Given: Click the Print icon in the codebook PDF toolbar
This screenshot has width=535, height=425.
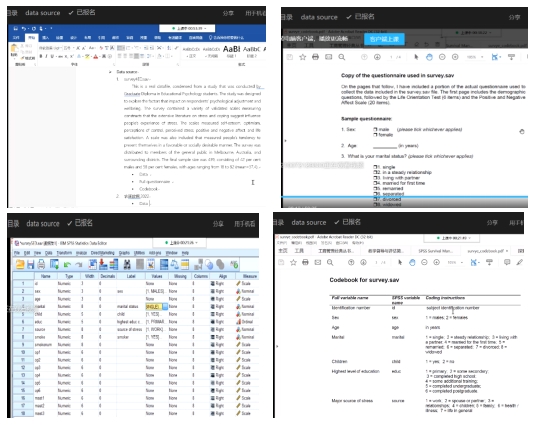Looking at the screenshot, I should pos(305,262).
